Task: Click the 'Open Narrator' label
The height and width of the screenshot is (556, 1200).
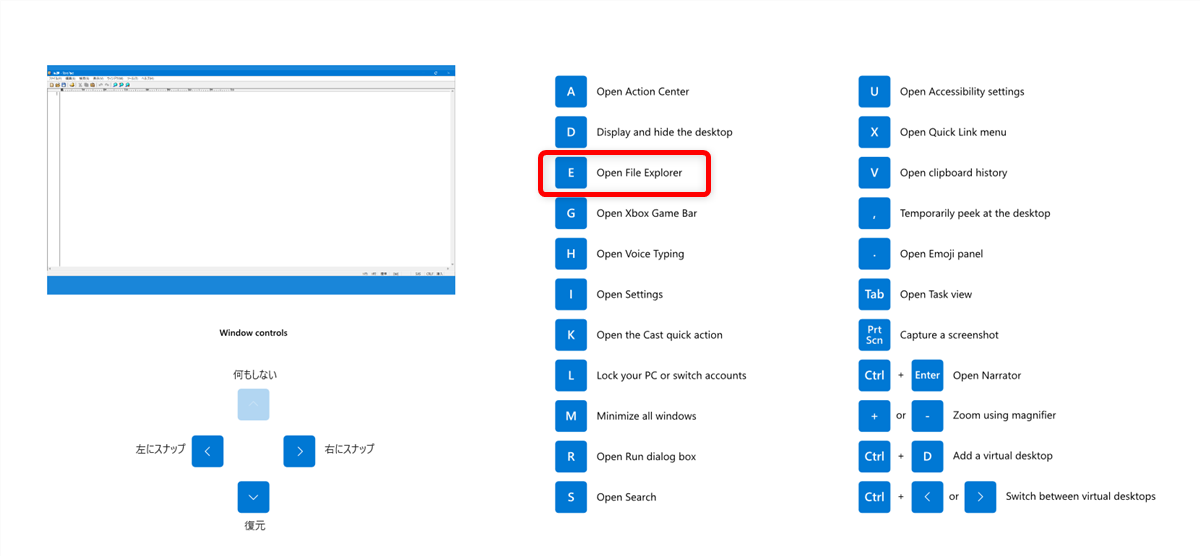Action: [986, 376]
